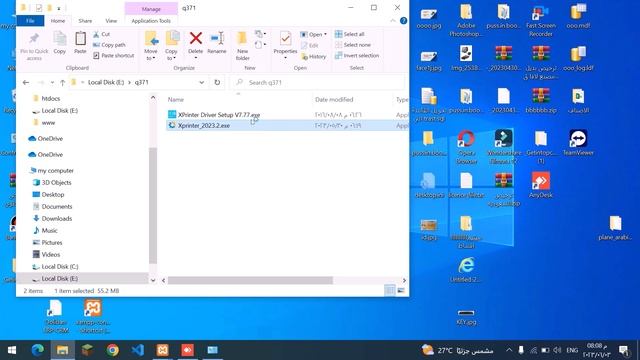Image resolution: width=640 pixels, height=360 pixels.
Task: Click the New folder icon
Action: [x=242, y=38]
